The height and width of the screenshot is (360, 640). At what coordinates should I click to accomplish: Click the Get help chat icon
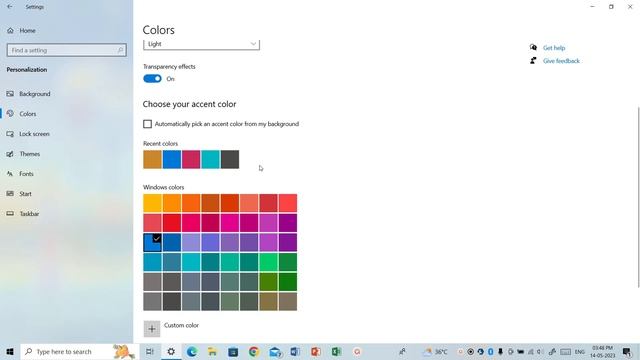click(x=533, y=47)
